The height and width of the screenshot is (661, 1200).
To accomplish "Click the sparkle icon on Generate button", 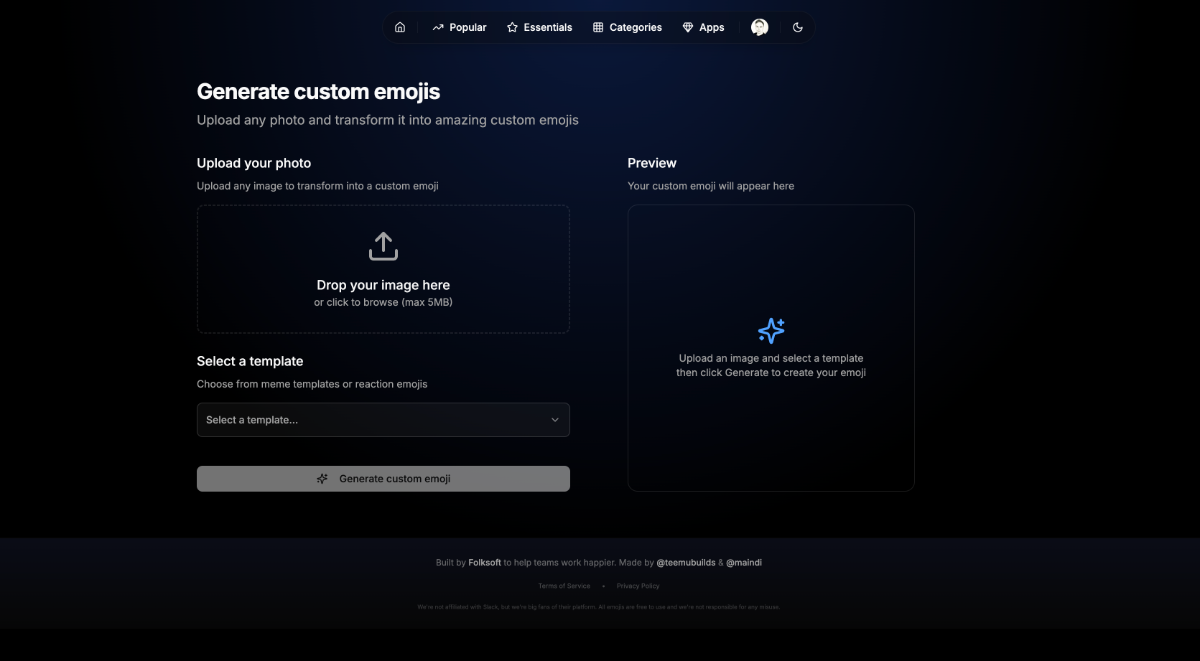I will point(322,479).
